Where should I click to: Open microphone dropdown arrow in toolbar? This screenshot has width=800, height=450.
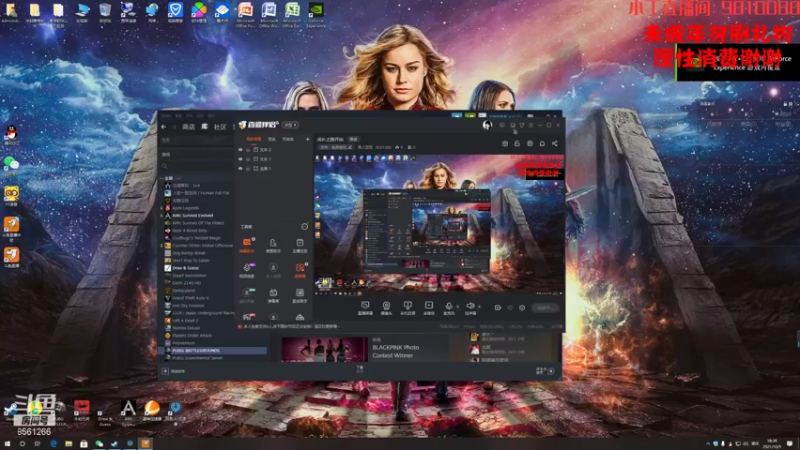click(457, 307)
